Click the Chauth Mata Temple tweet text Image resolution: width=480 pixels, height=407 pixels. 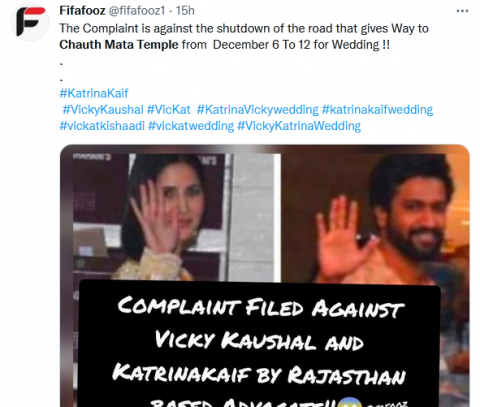[119, 45]
